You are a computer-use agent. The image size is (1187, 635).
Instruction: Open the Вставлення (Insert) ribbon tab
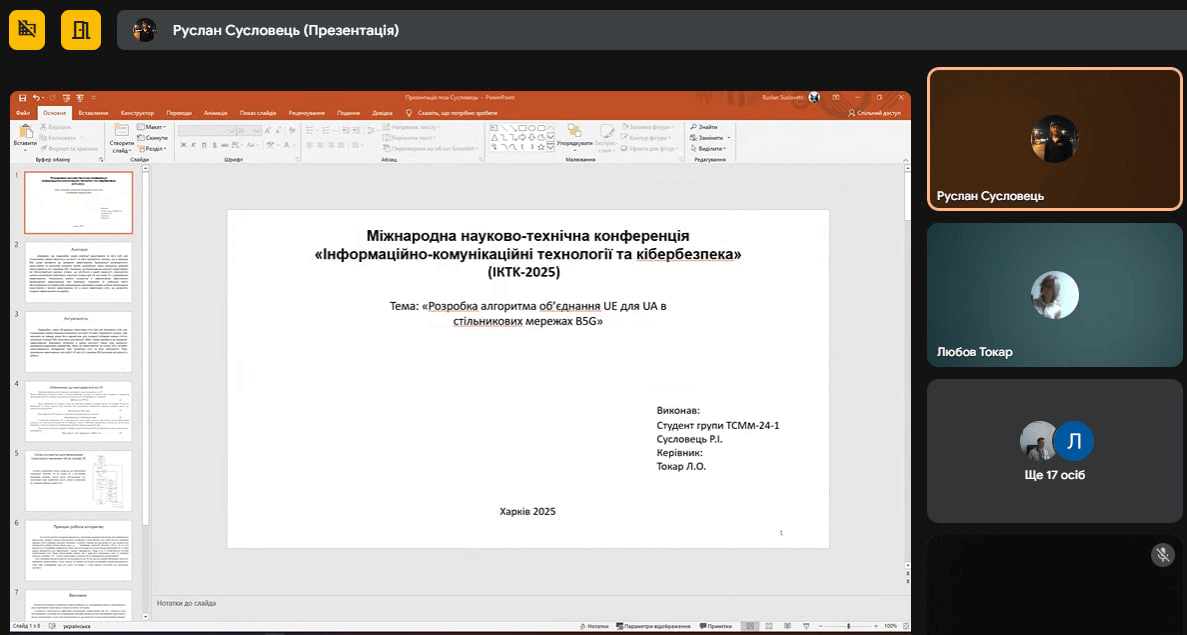click(x=93, y=113)
